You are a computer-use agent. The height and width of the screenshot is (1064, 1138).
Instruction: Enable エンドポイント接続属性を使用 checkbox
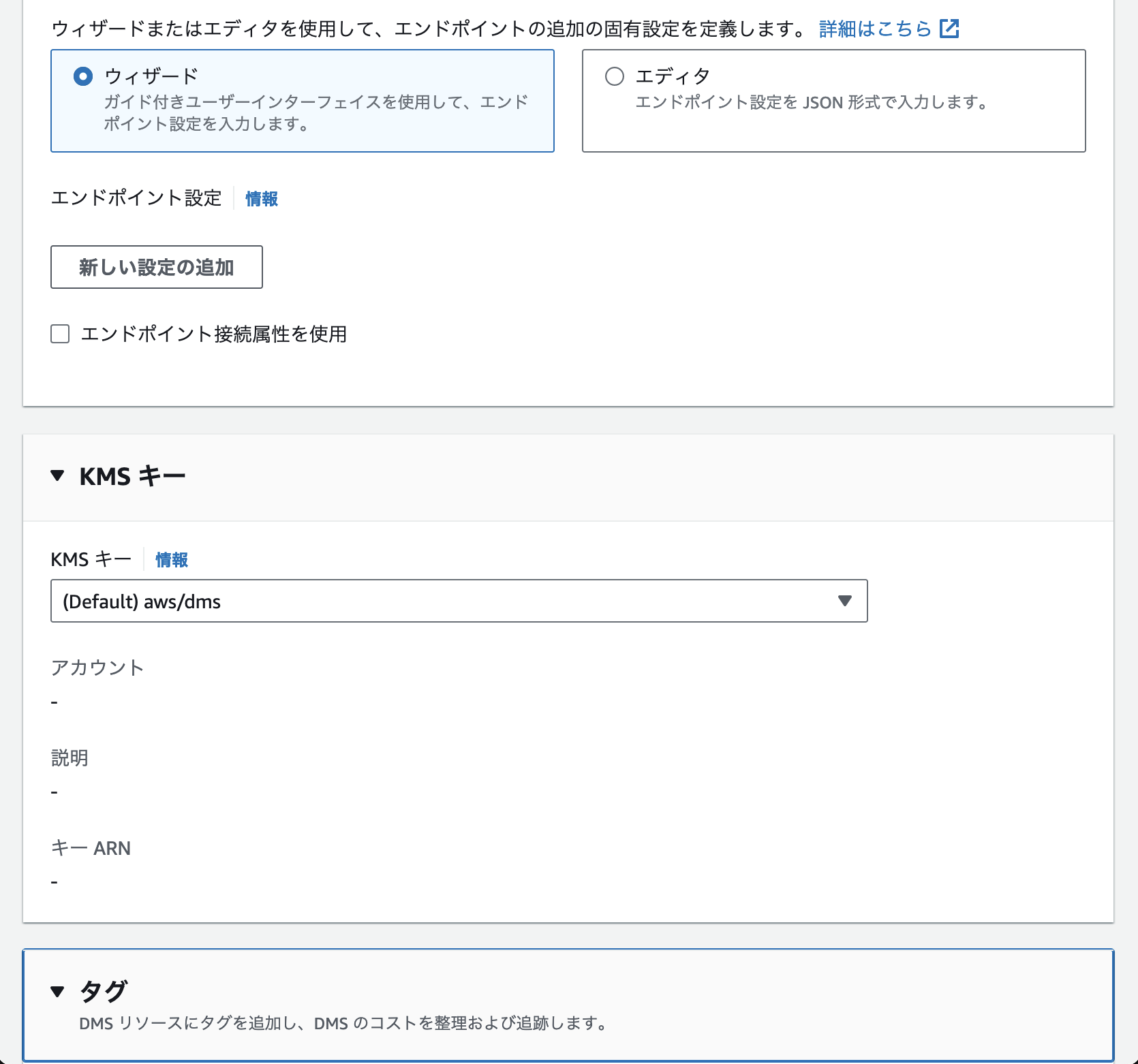(x=60, y=334)
